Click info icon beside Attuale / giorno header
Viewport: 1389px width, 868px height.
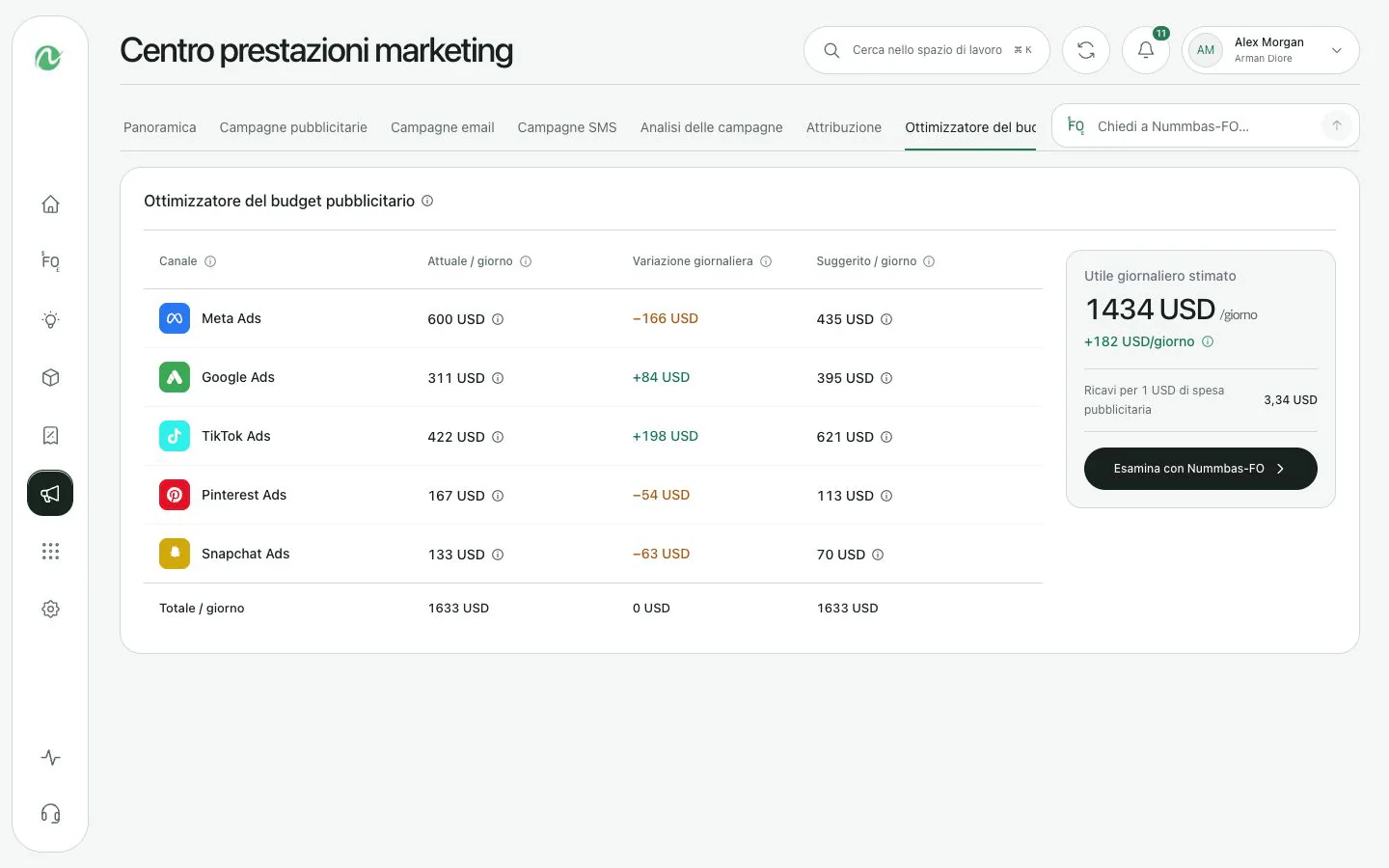pyautogui.click(x=526, y=261)
